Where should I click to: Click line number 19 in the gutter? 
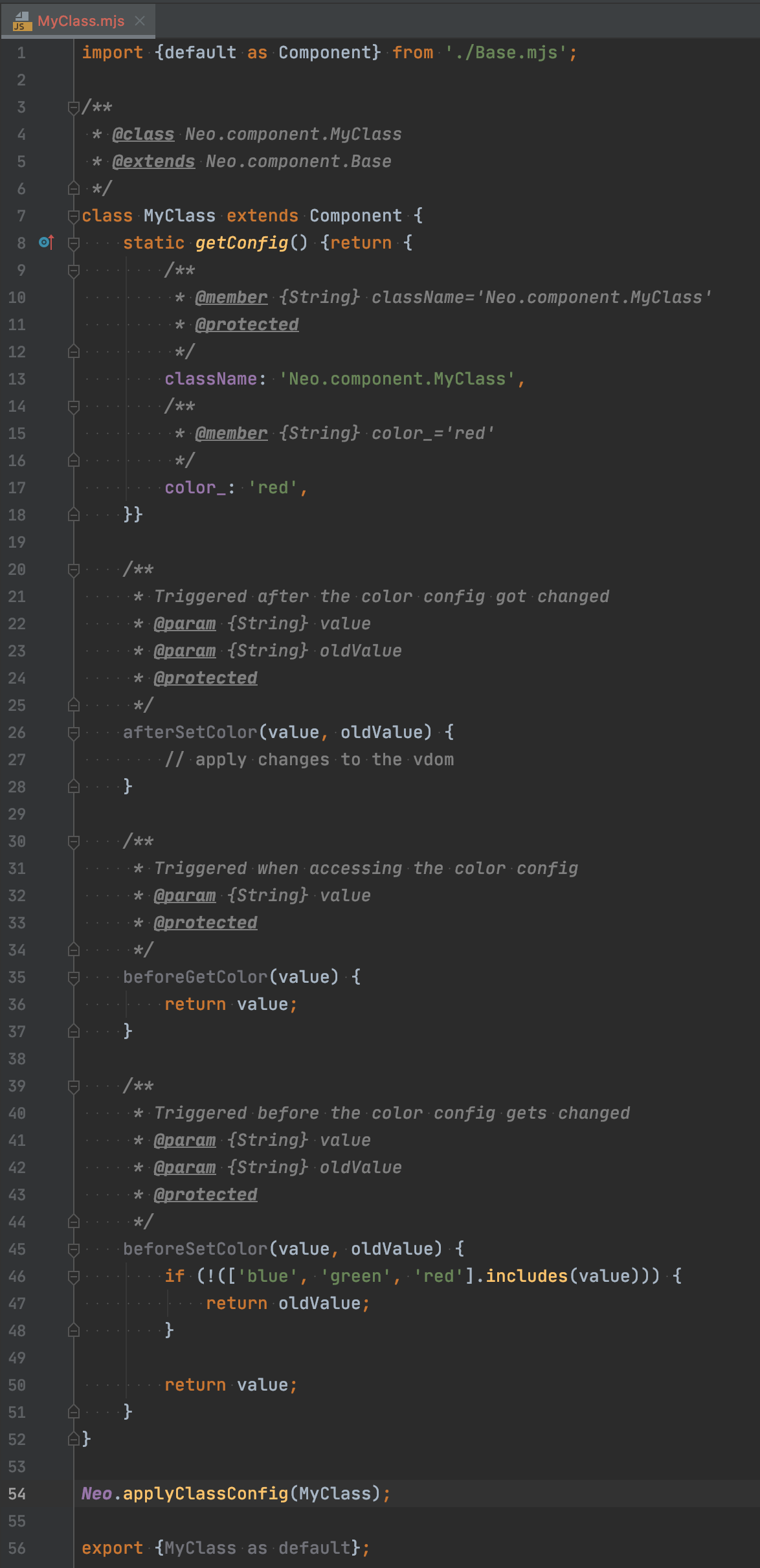click(17, 542)
